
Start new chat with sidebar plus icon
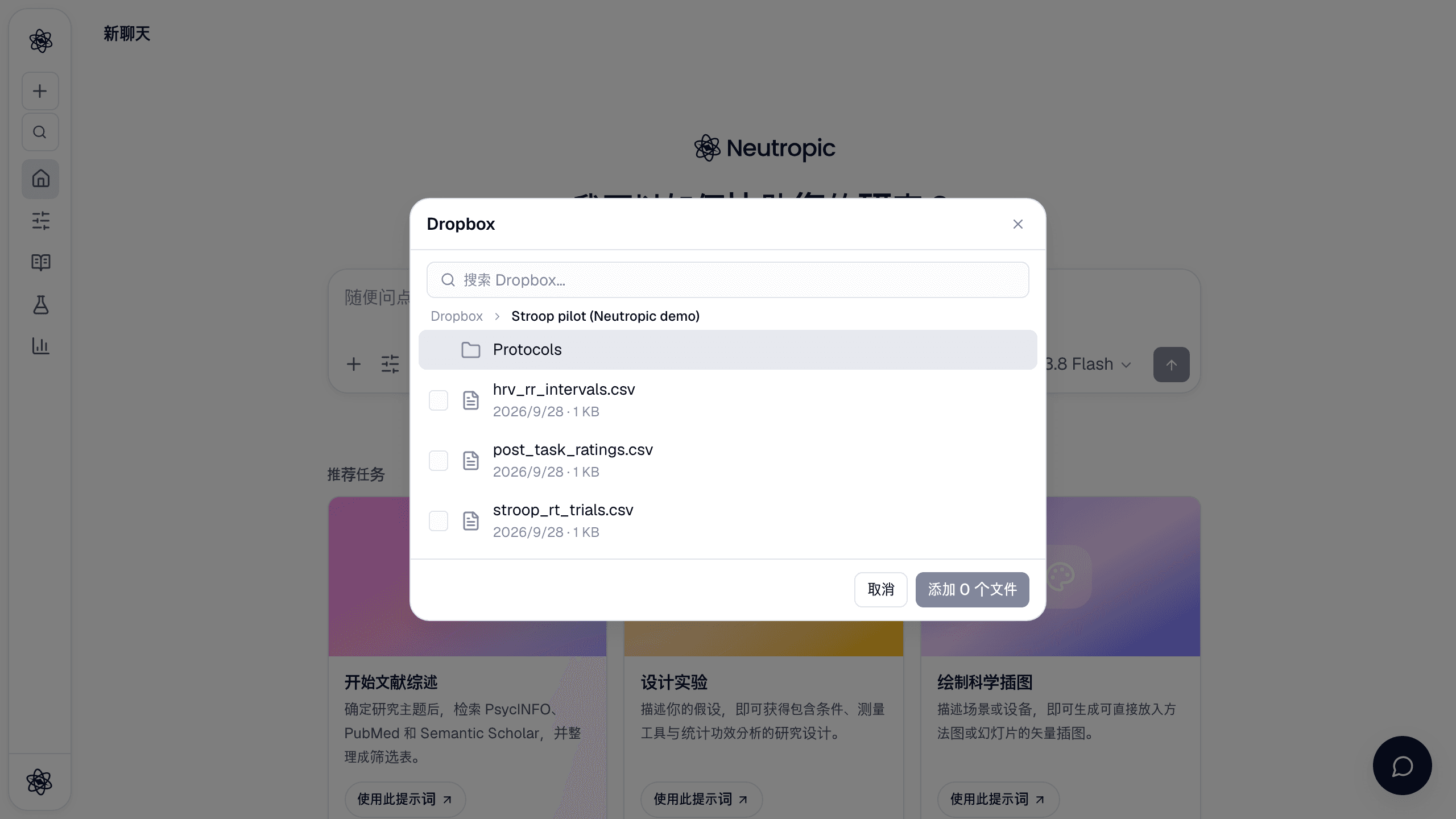click(40, 91)
